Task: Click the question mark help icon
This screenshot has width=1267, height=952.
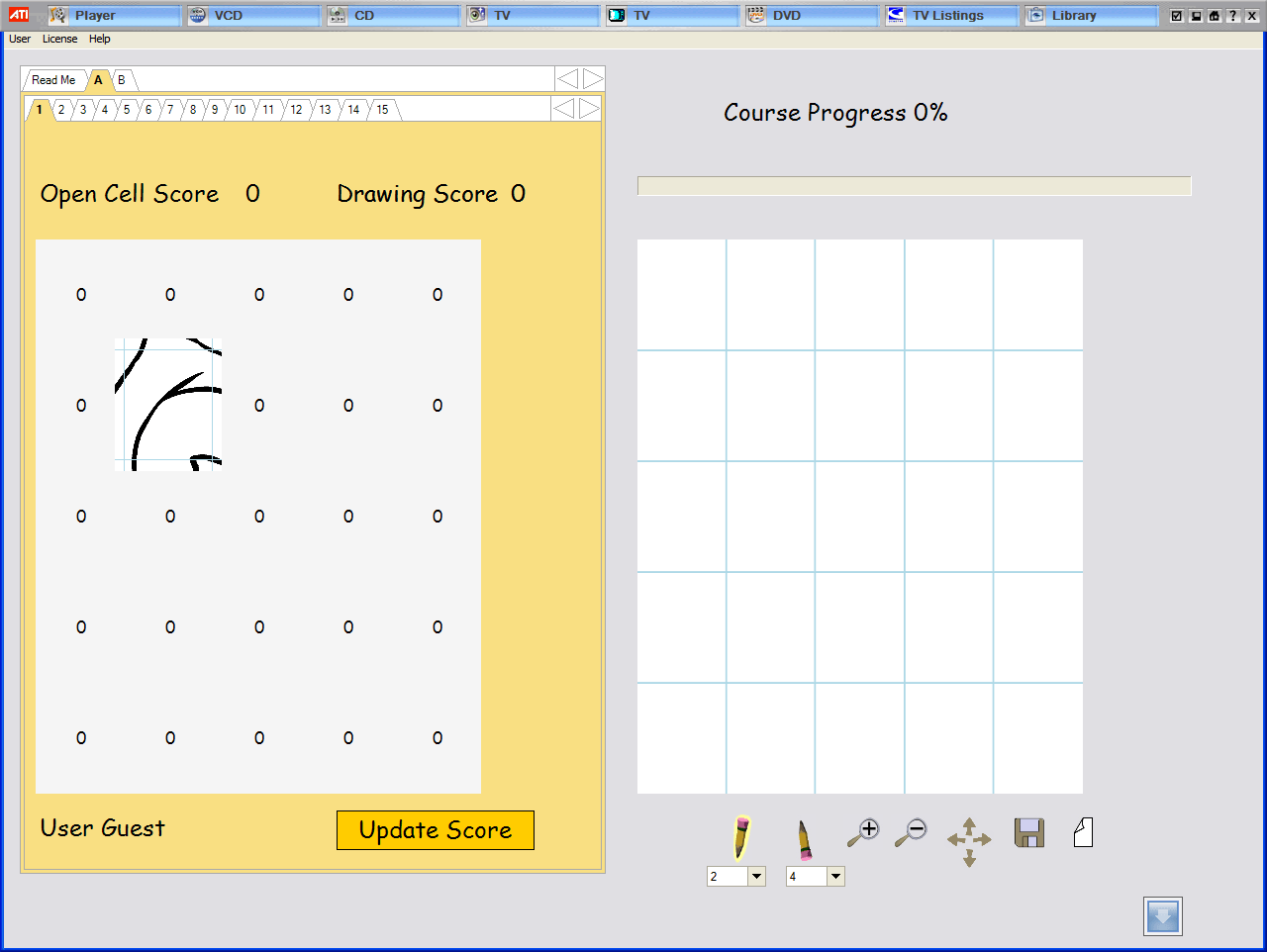Action: (1233, 16)
